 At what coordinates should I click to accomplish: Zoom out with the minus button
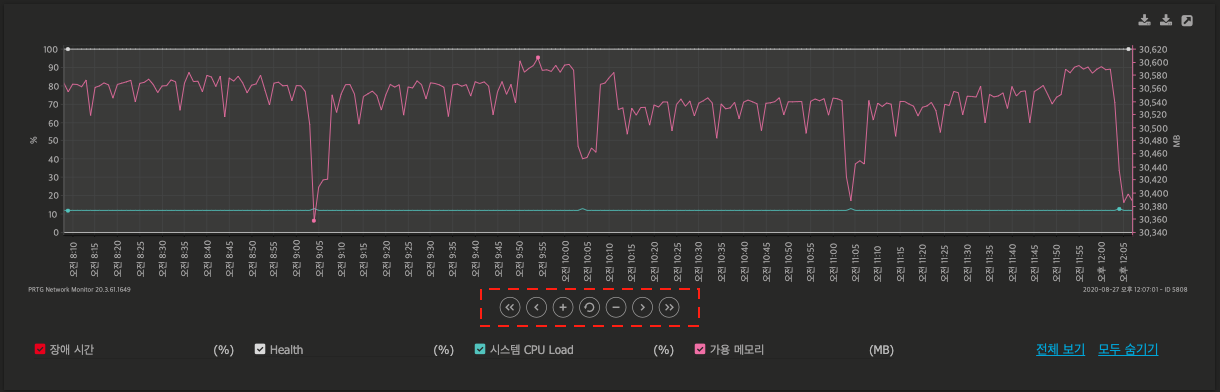616,307
